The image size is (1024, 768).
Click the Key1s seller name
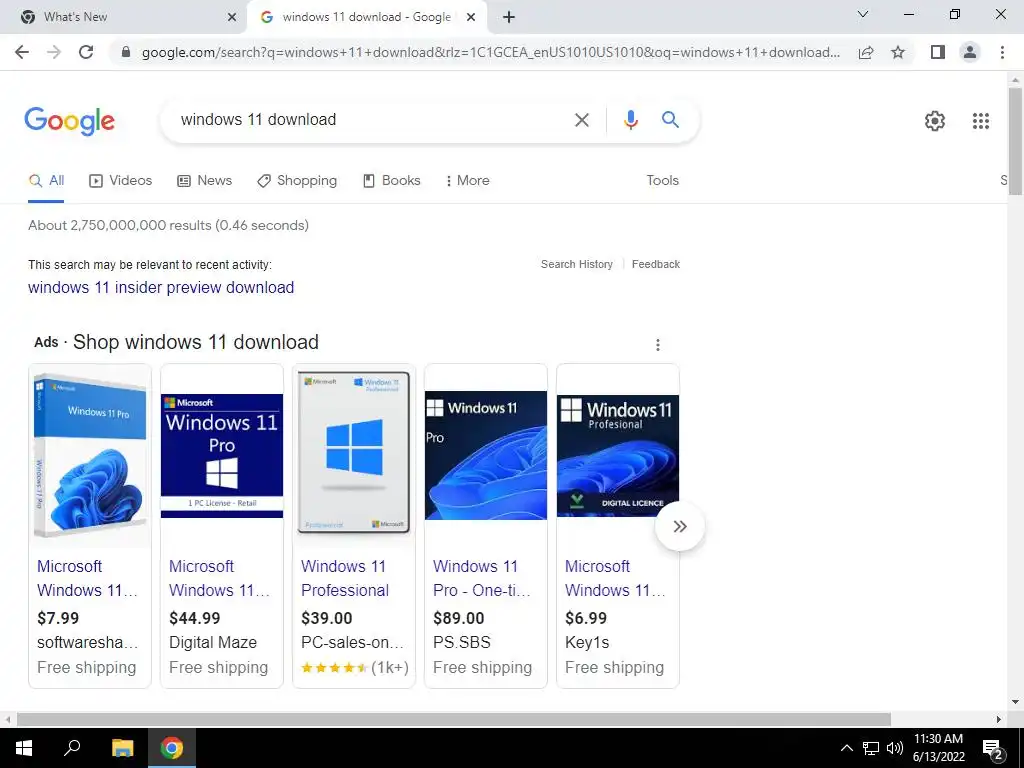point(587,643)
